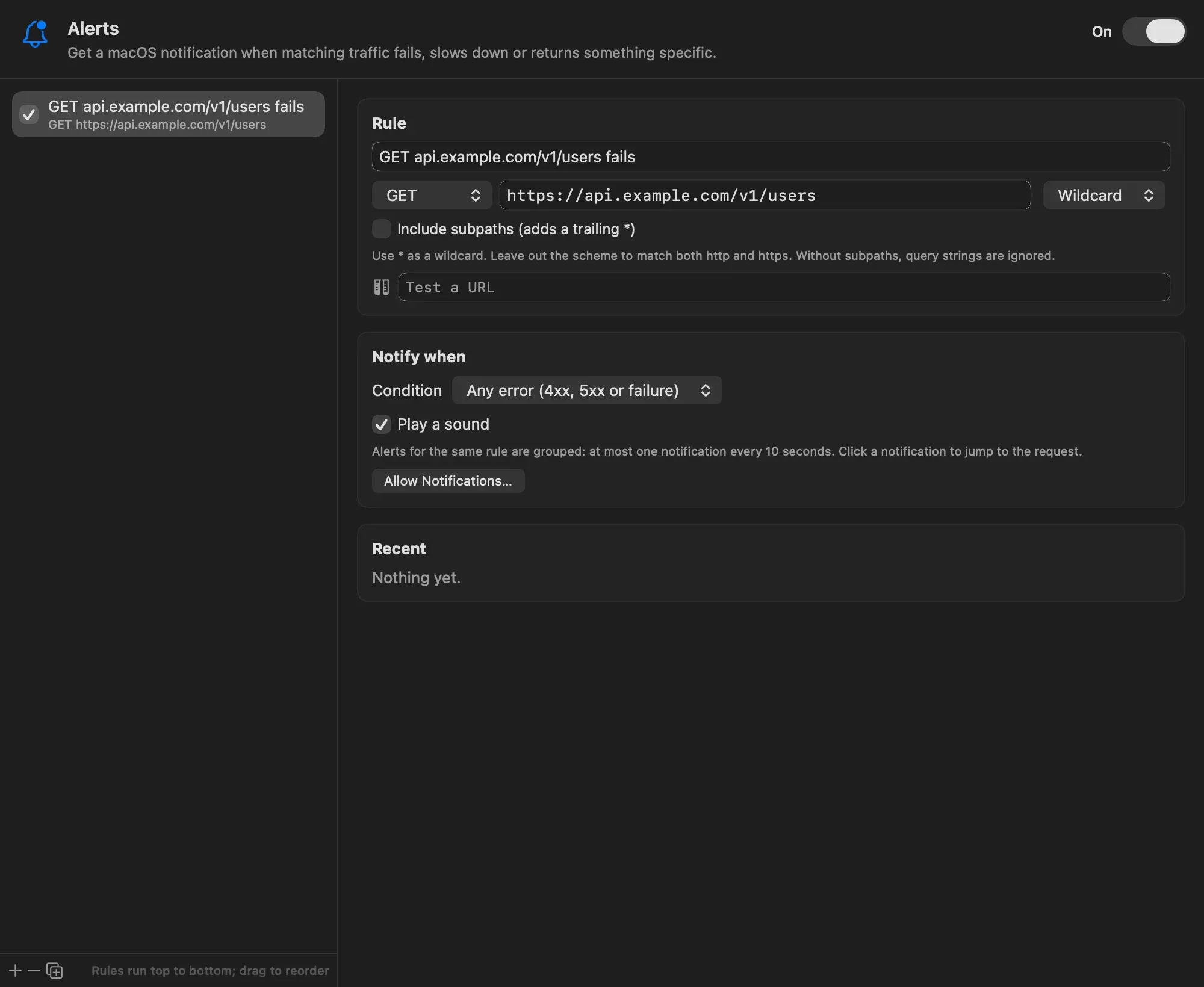
Task: Click the Alerts bell icon
Action: pos(35,34)
